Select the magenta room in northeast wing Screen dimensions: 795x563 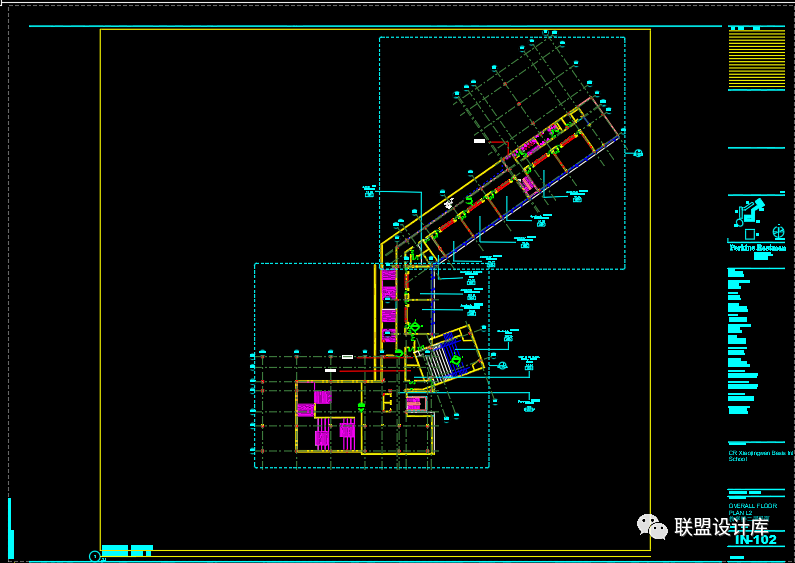[x=528, y=184]
